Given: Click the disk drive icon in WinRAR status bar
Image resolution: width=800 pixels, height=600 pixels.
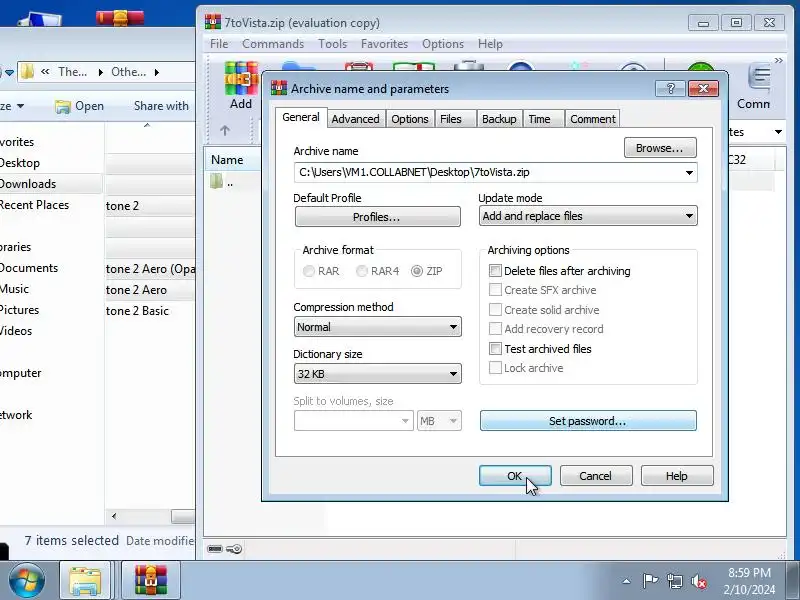Looking at the screenshot, I should point(215,548).
